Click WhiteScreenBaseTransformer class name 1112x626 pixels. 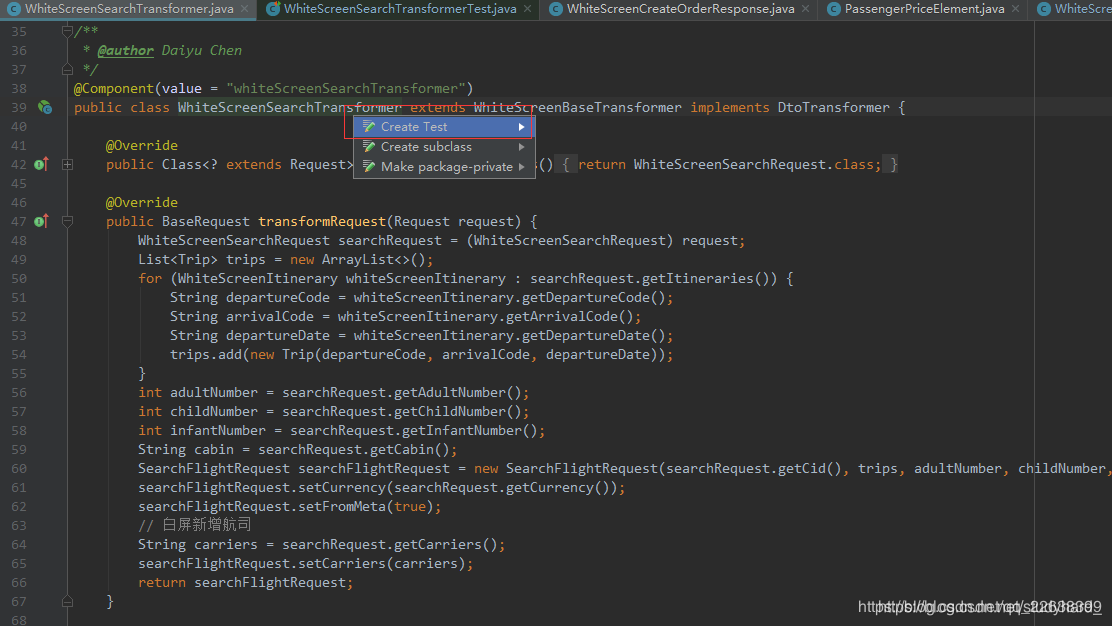tap(577, 107)
